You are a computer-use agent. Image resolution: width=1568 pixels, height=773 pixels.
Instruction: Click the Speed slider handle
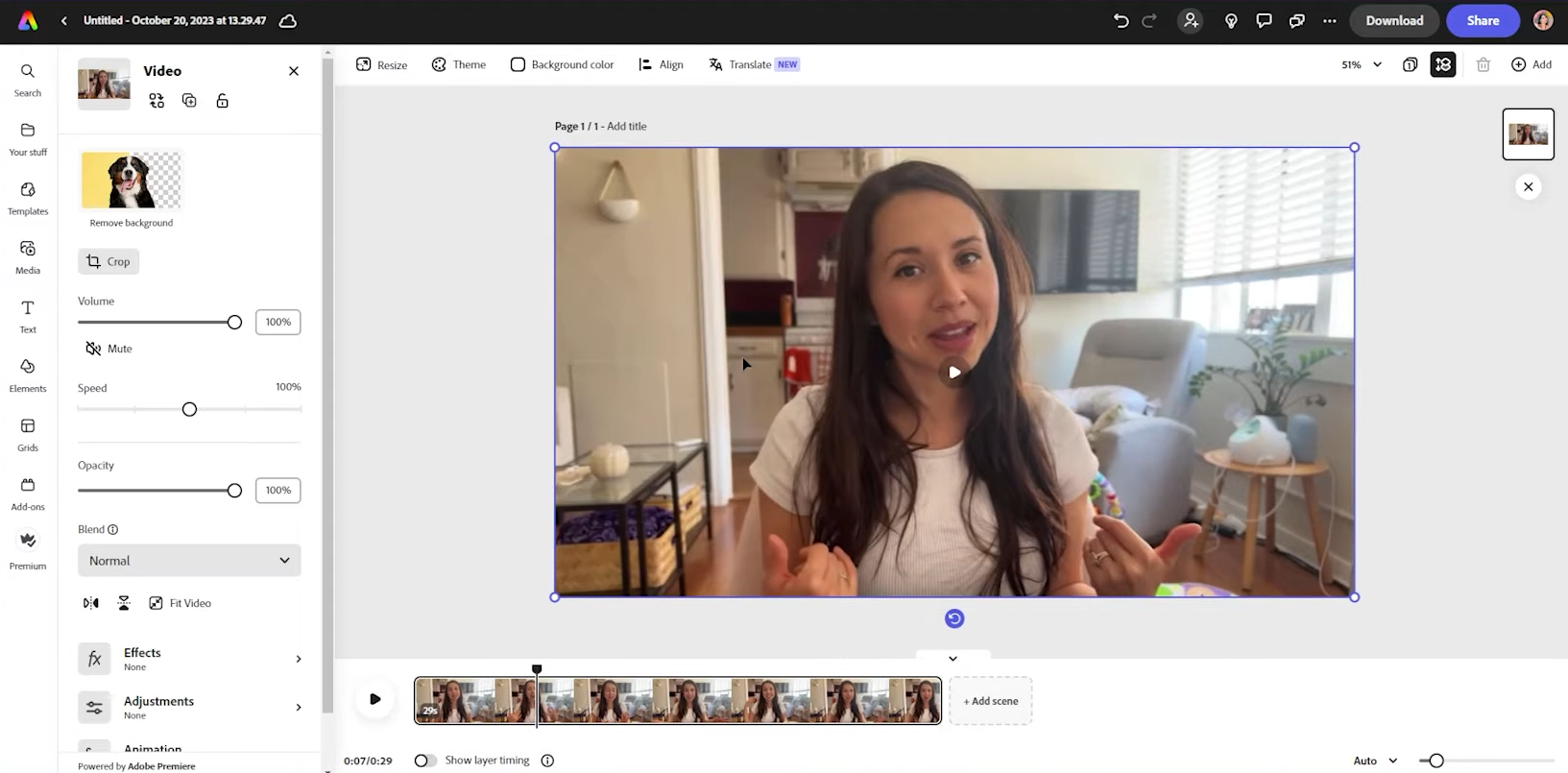[189, 409]
